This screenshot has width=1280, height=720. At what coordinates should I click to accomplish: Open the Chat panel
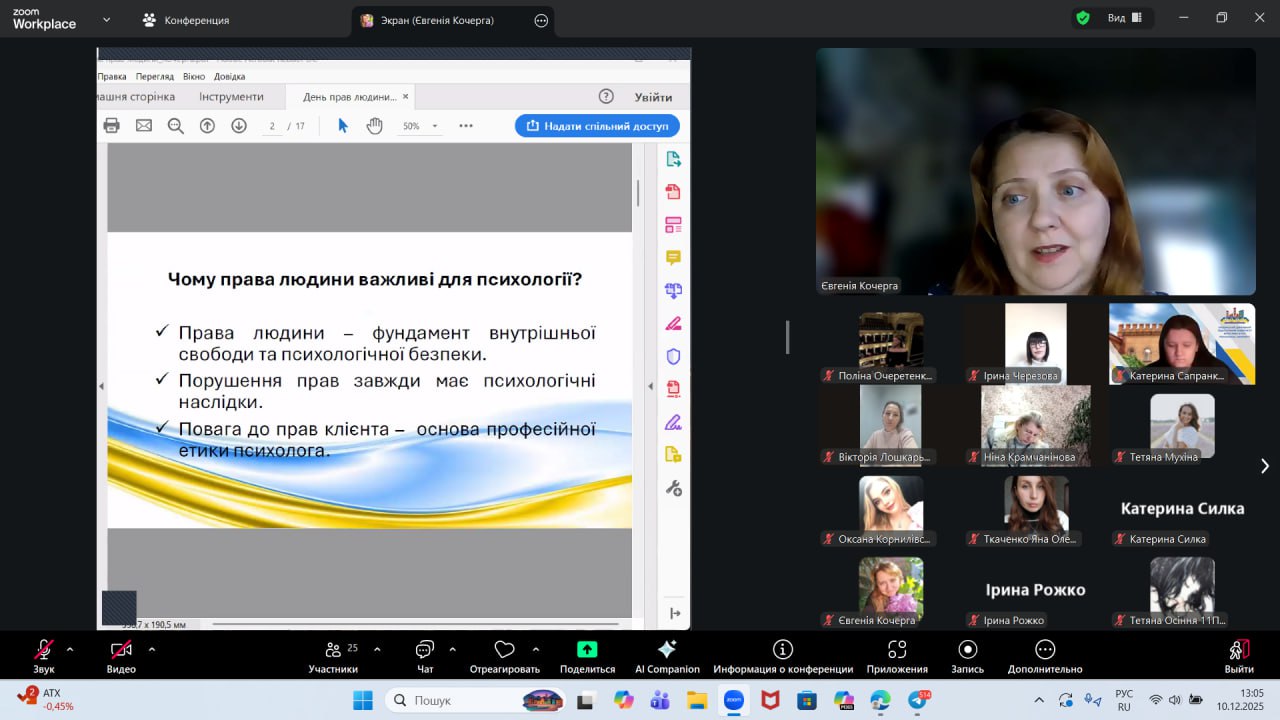pos(425,651)
